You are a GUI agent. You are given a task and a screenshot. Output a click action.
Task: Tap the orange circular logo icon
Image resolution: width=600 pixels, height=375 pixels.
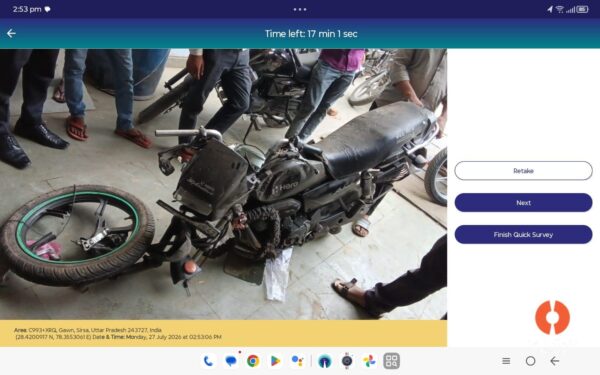[x=552, y=318]
